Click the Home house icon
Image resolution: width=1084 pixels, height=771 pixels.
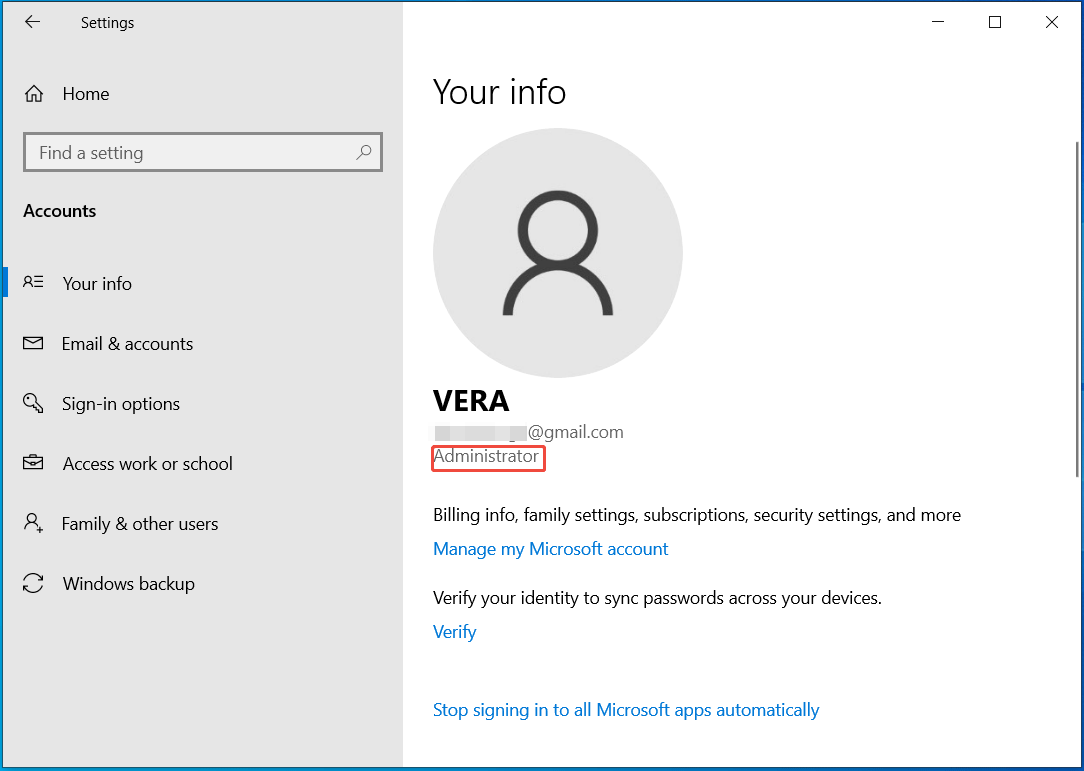[33, 93]
